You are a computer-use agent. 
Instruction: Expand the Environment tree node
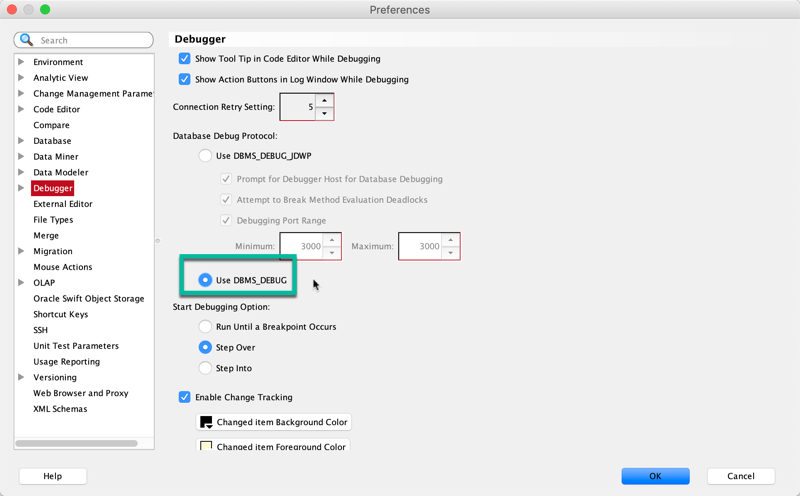pos(21,62)
